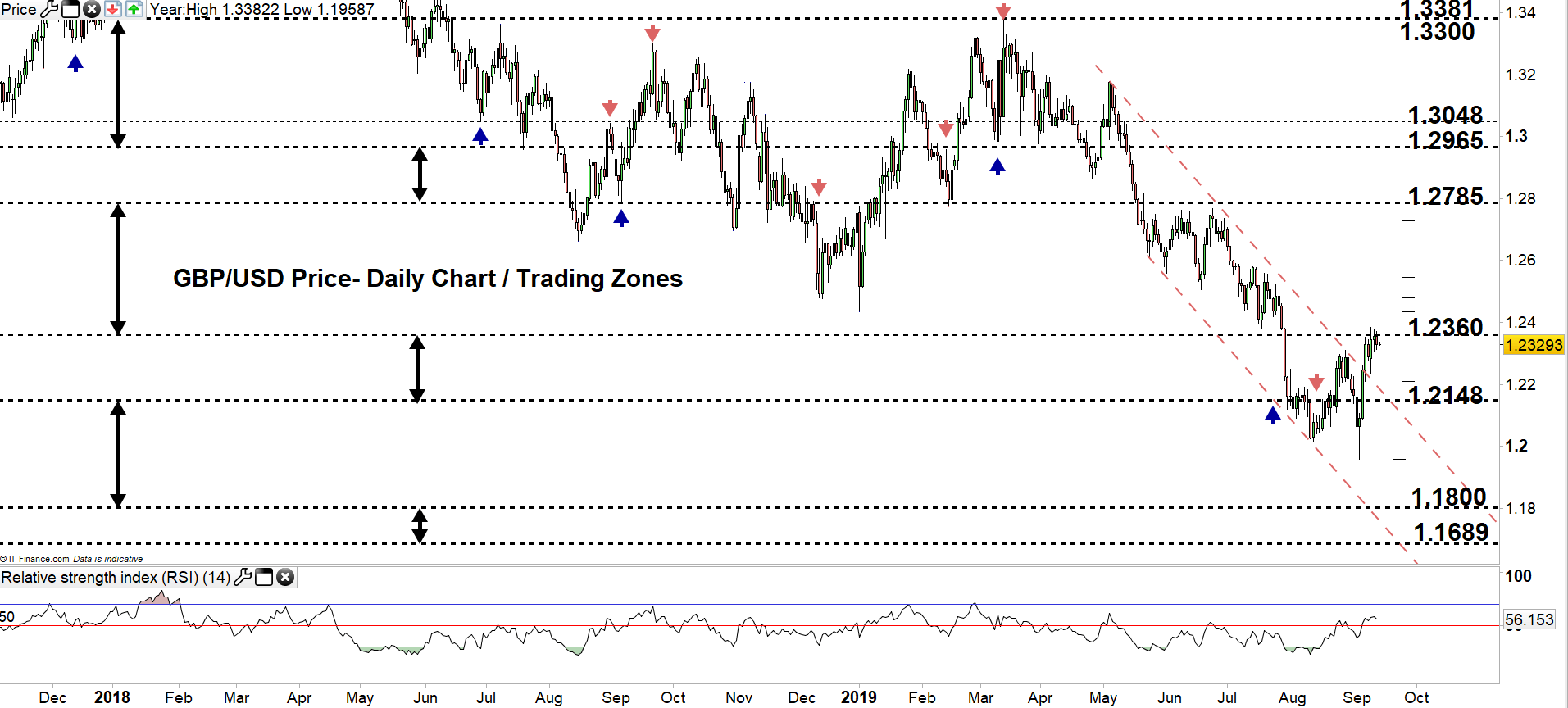
Task: Click the 1.3300 level label
Action: (x=1437, y=31)
